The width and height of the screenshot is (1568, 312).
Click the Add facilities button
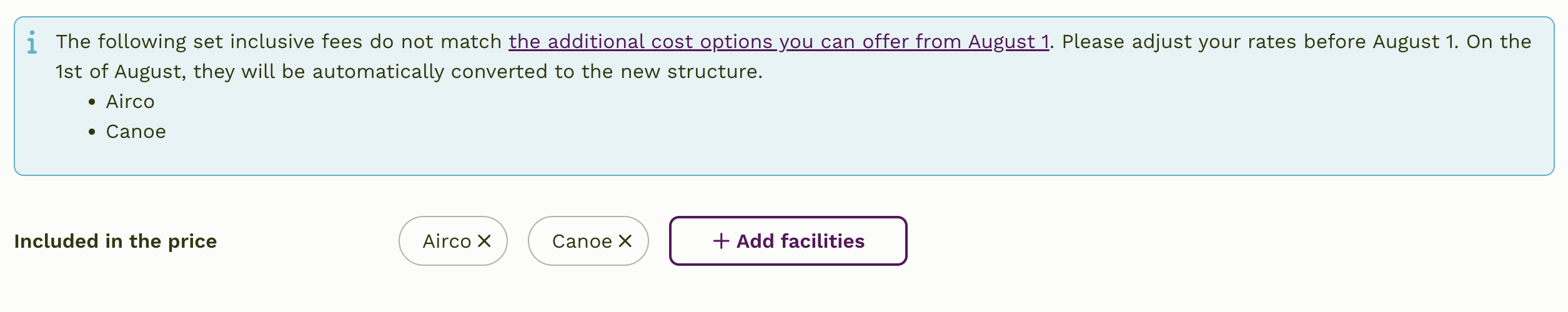coord(788,241)
